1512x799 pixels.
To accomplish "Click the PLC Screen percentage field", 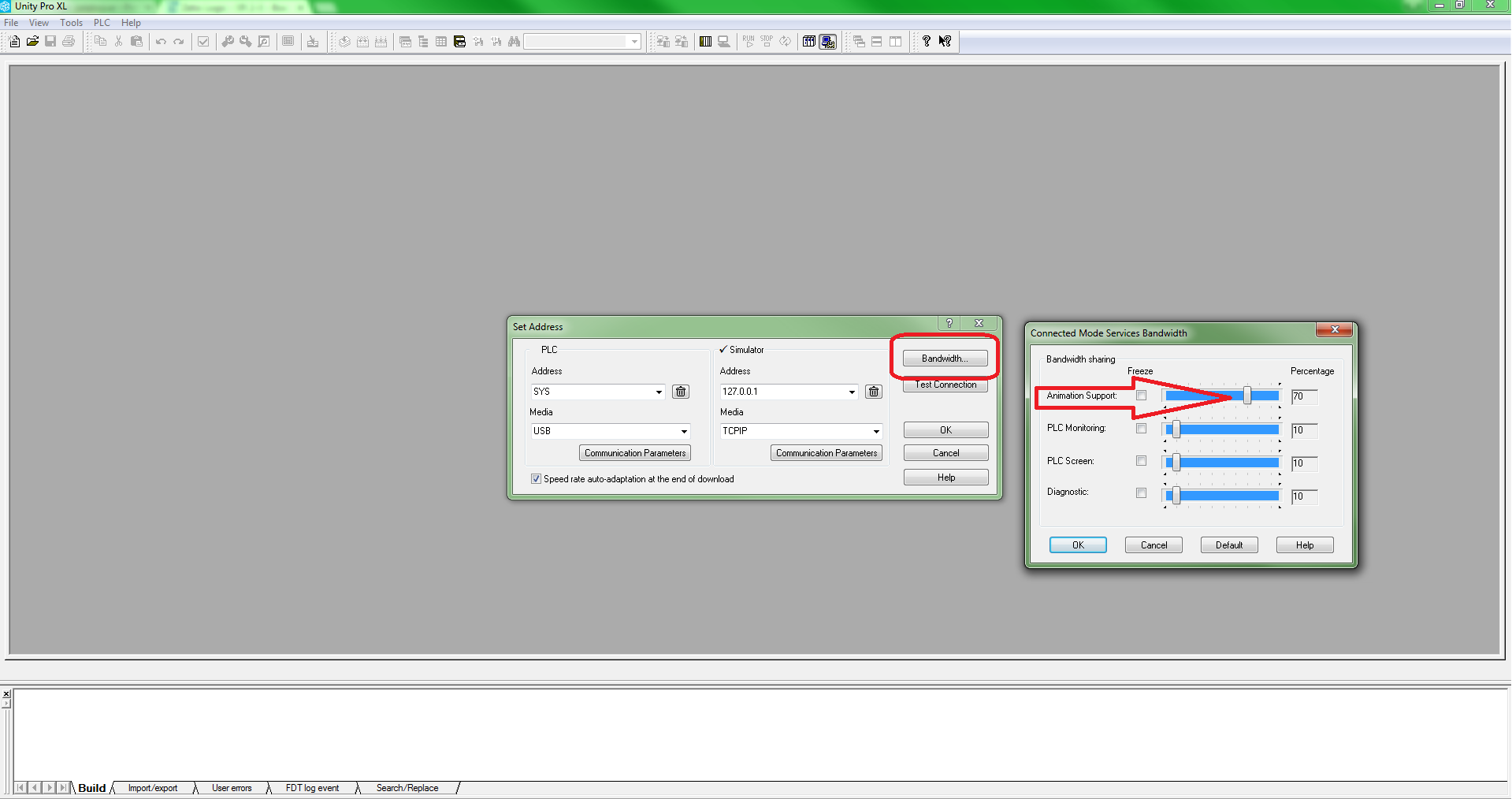I will [x=1304, y=463].
